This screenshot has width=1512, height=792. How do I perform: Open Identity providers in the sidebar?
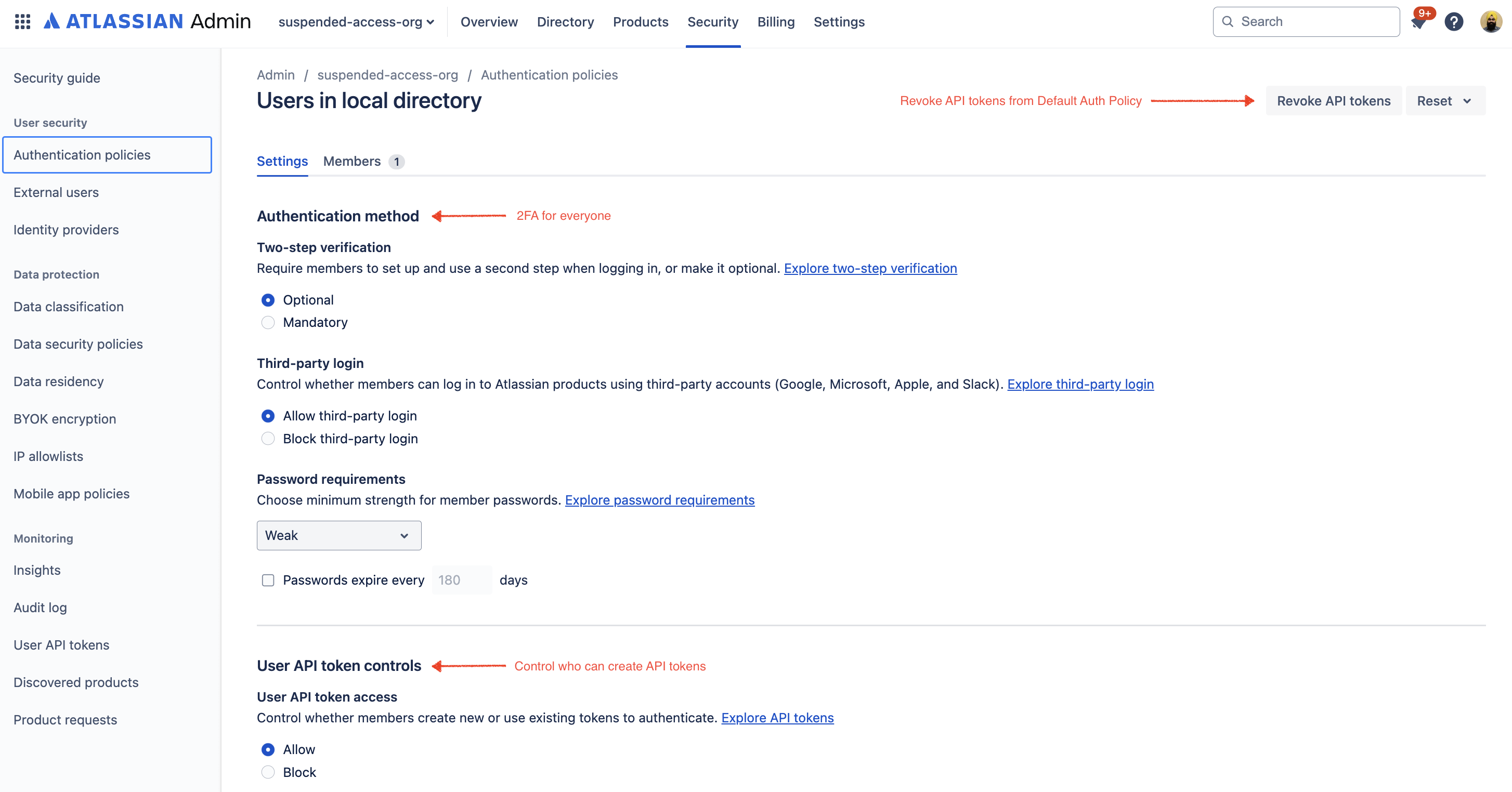point(66,230)
